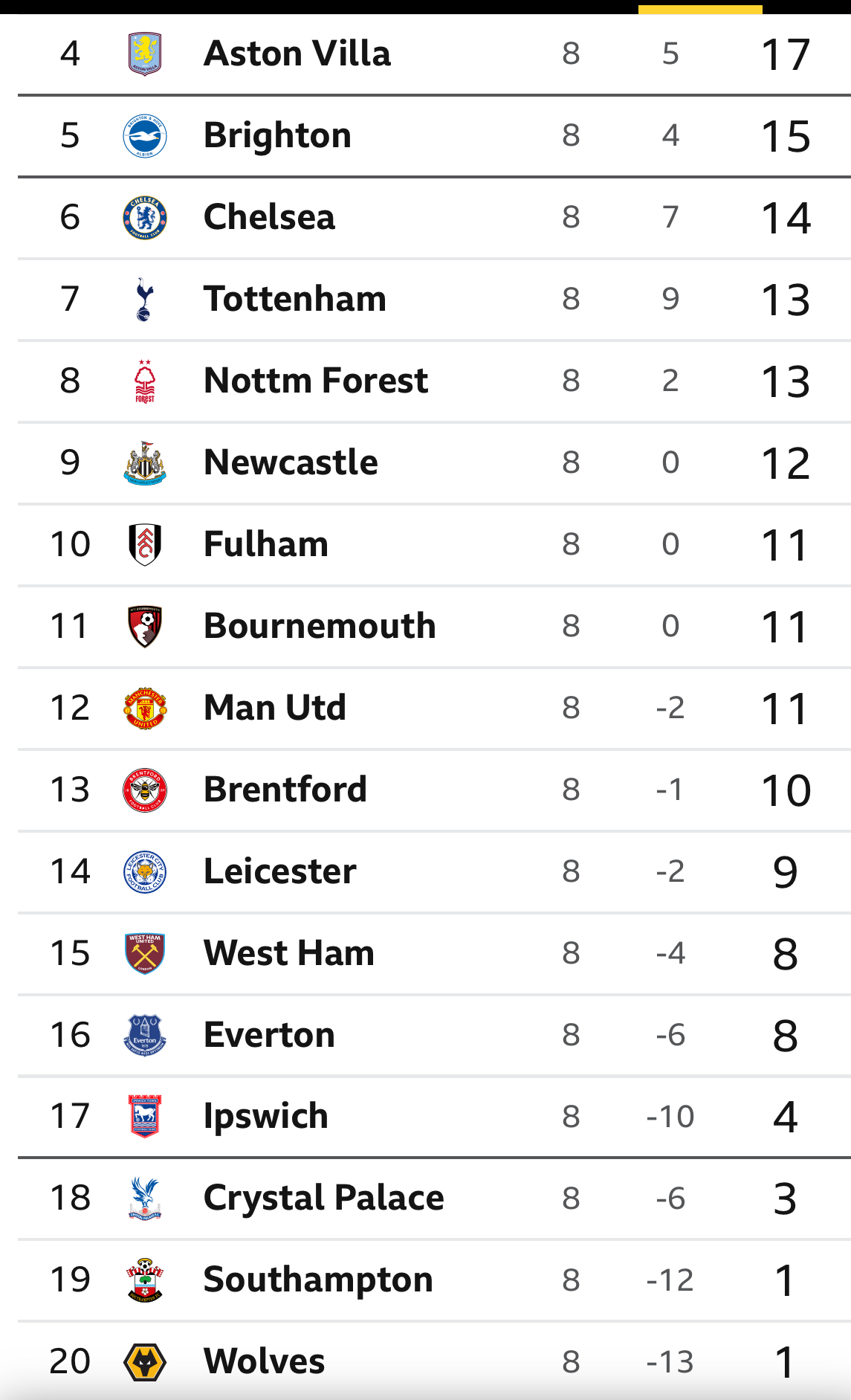Click the Aston Villa club crest

pyautogui.click(x=145, y=54)
